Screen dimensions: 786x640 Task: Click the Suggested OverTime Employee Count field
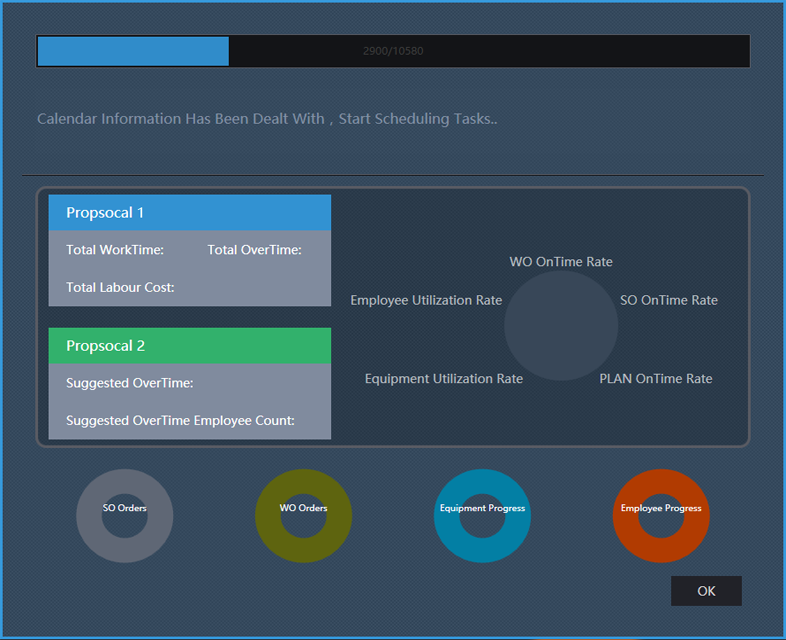180,421
